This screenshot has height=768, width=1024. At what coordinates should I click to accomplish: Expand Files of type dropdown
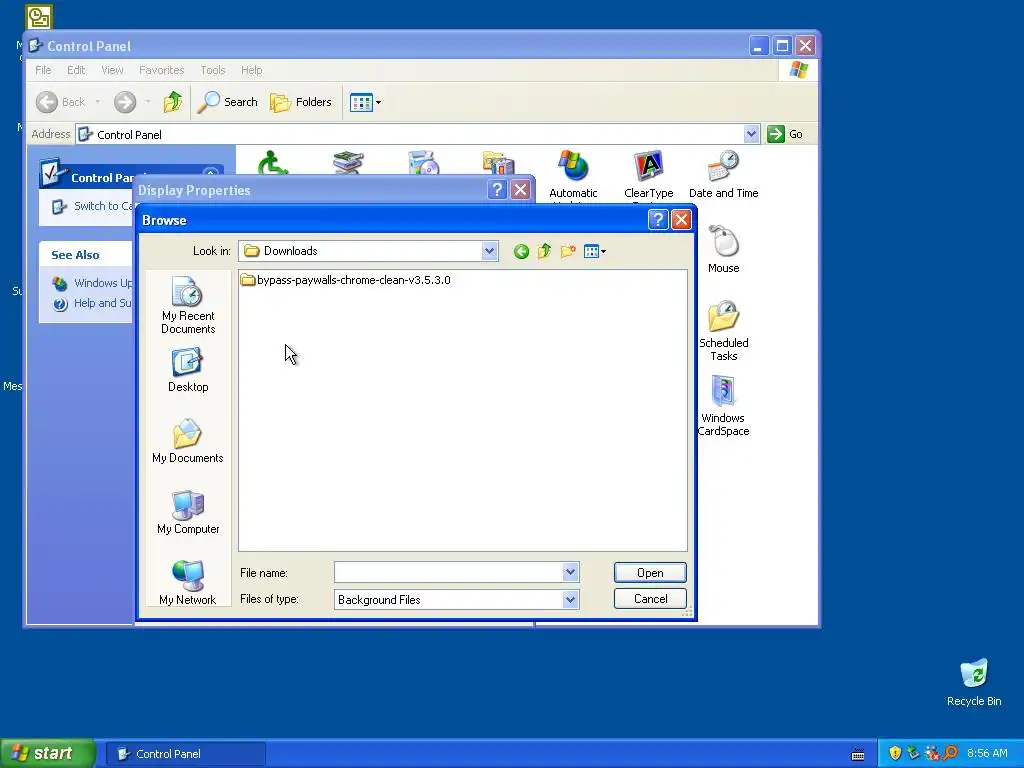[570, 600]
